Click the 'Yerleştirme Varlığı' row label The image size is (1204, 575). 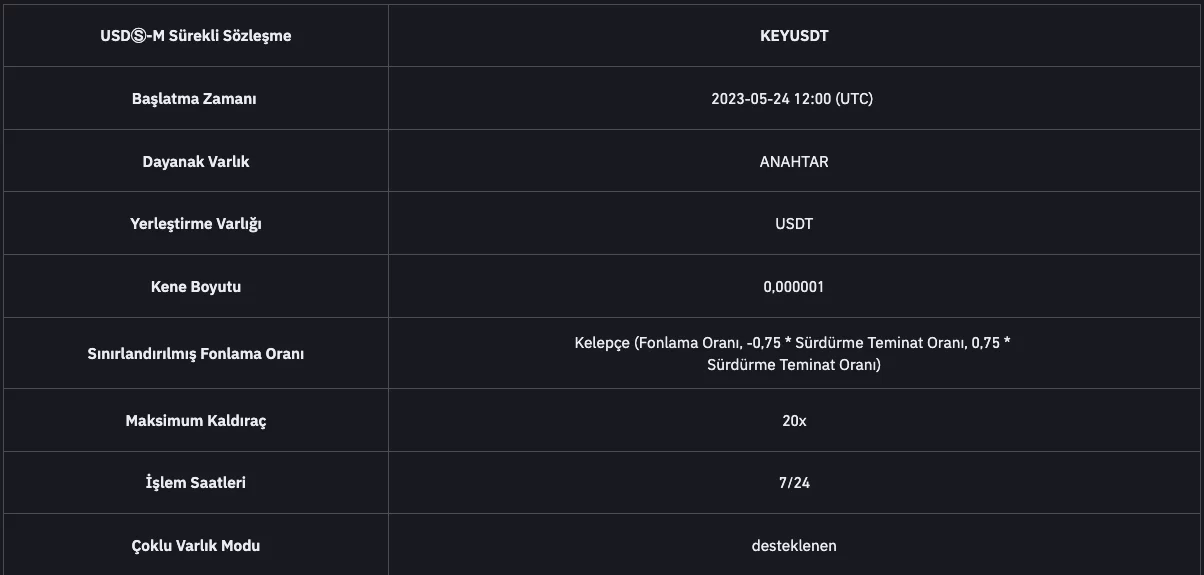pyautogui.click(x=195, y=224)
